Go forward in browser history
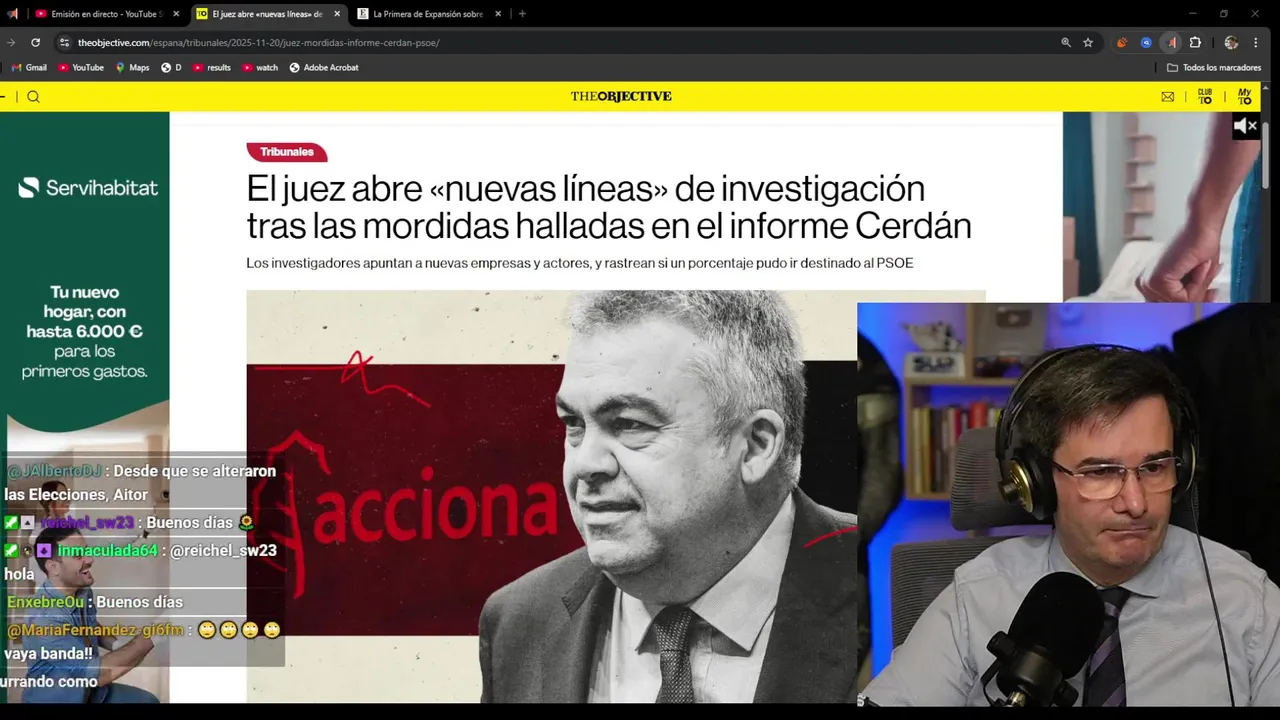This screenshot has height=720, width=1280. (x=10, y=43)
